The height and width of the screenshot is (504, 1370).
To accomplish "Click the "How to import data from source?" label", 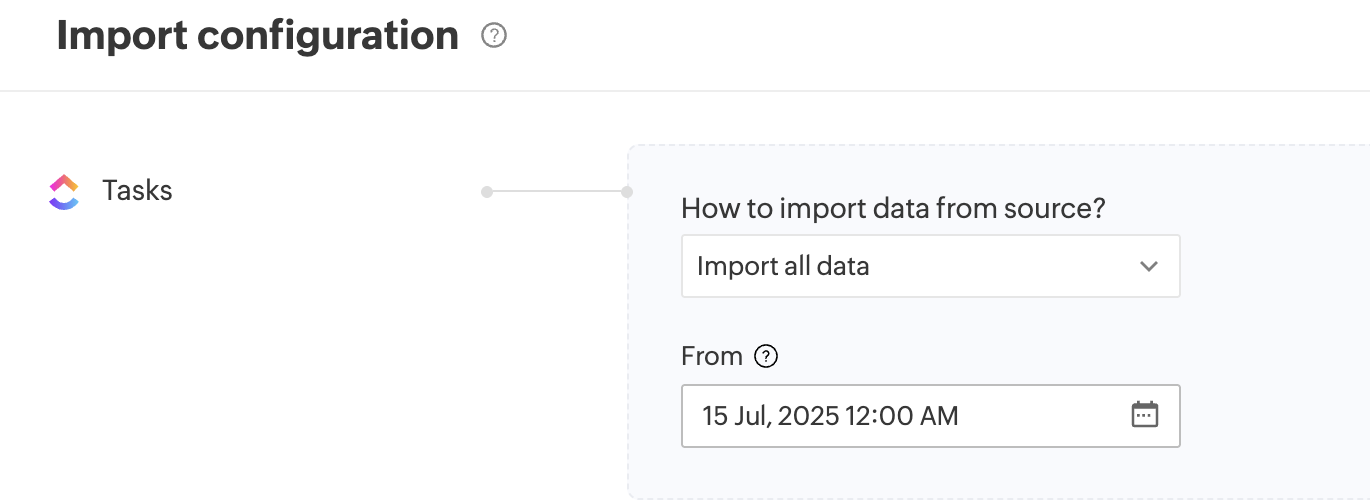I will point(892,209).
